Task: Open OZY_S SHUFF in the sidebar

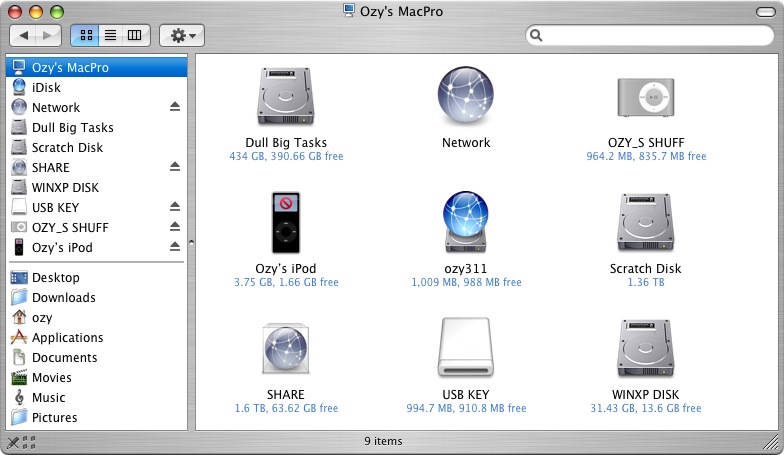Action: click(x=97, y=227)
